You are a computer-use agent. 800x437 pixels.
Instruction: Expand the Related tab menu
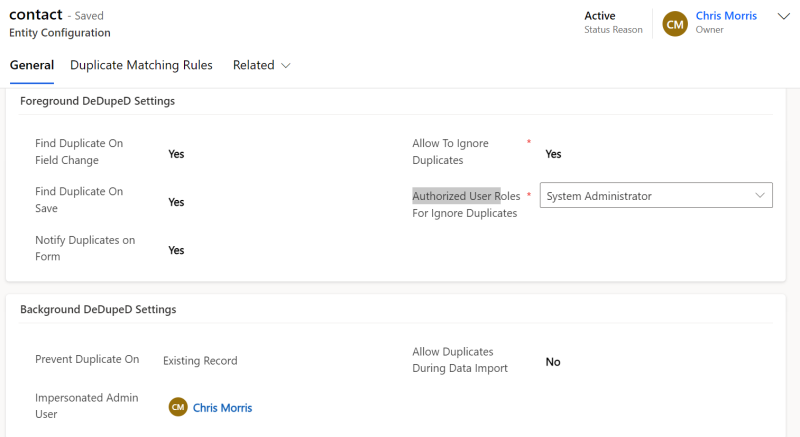(262, 65)
